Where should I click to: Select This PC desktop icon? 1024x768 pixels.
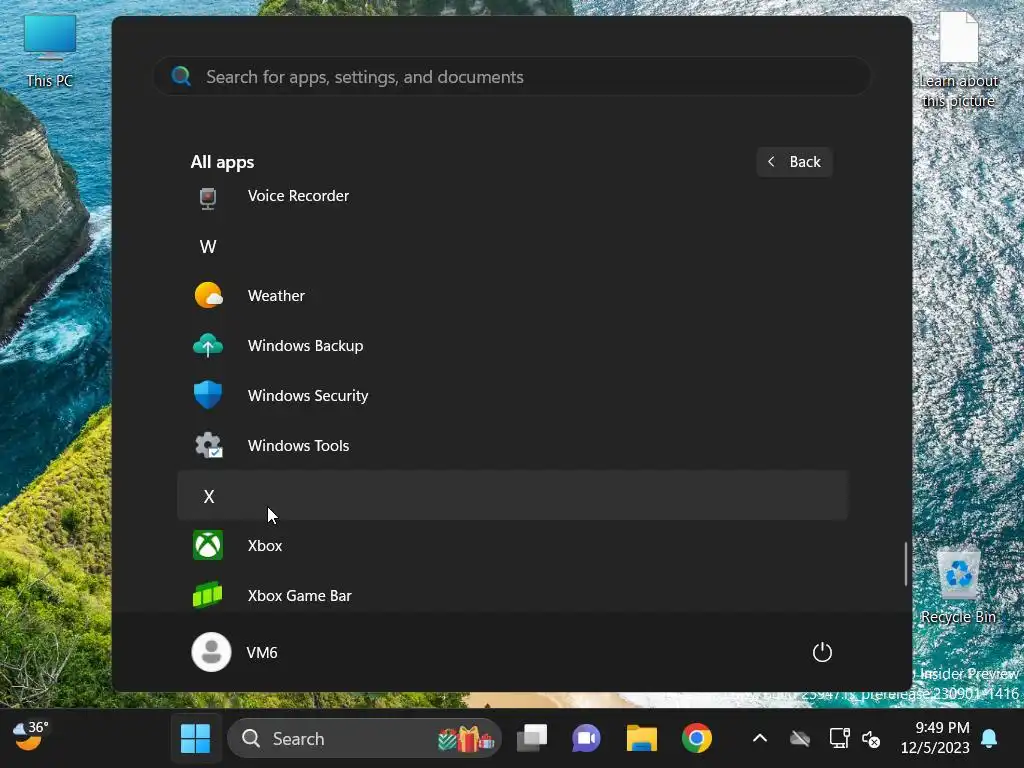coord(50,51)
